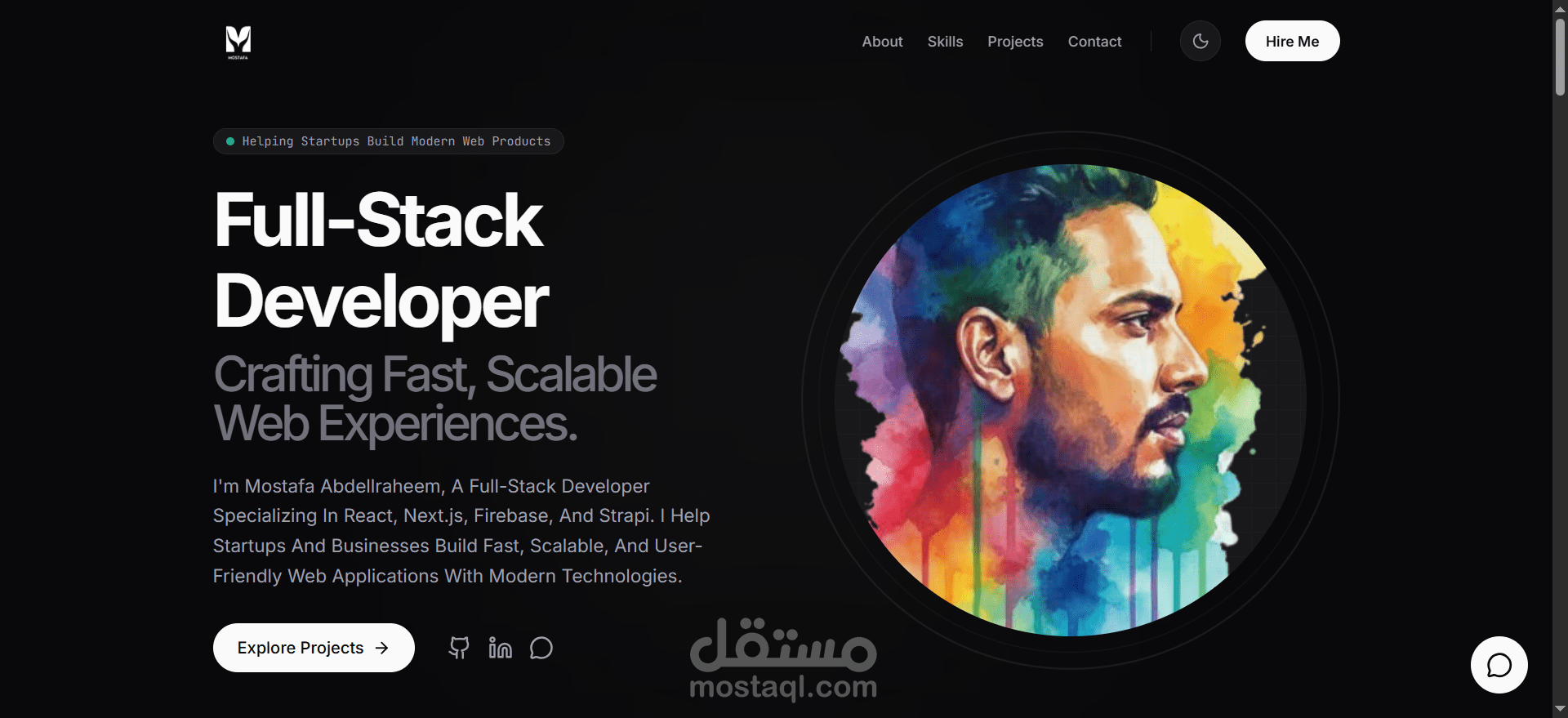The image size is (1568, 718).
Task: Click the green status dot in badge
Action: point(230,141)
